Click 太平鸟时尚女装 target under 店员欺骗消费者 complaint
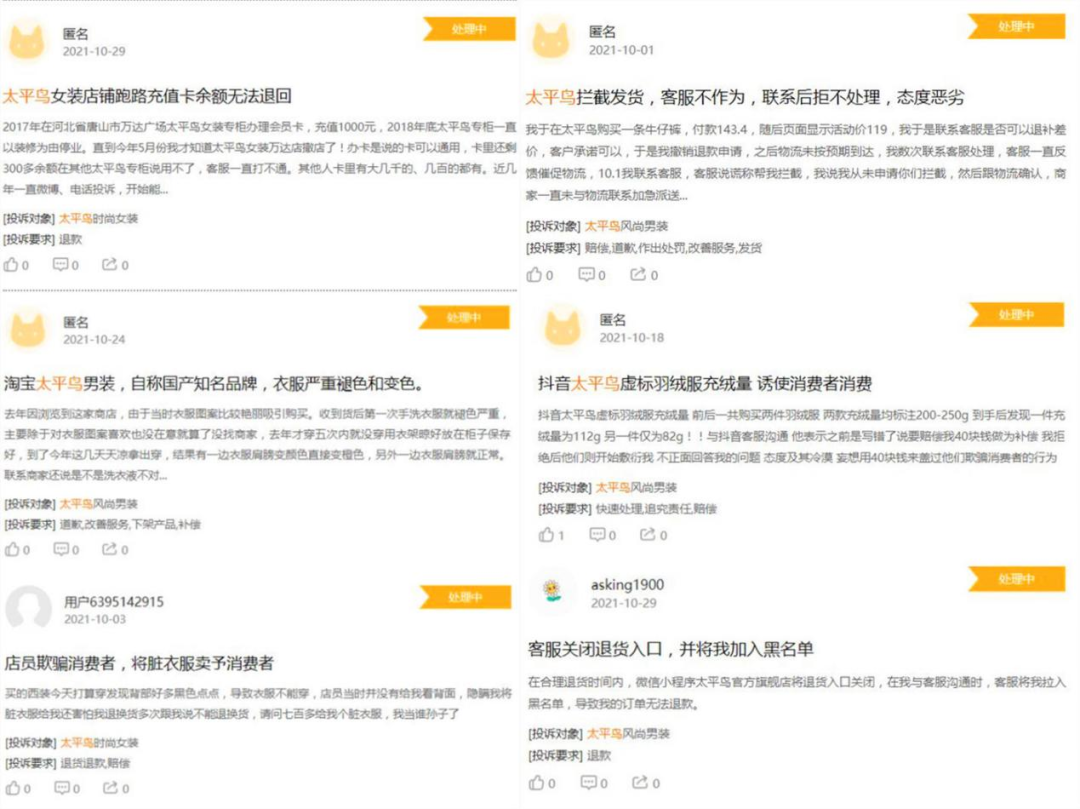 tap(99, 743)
